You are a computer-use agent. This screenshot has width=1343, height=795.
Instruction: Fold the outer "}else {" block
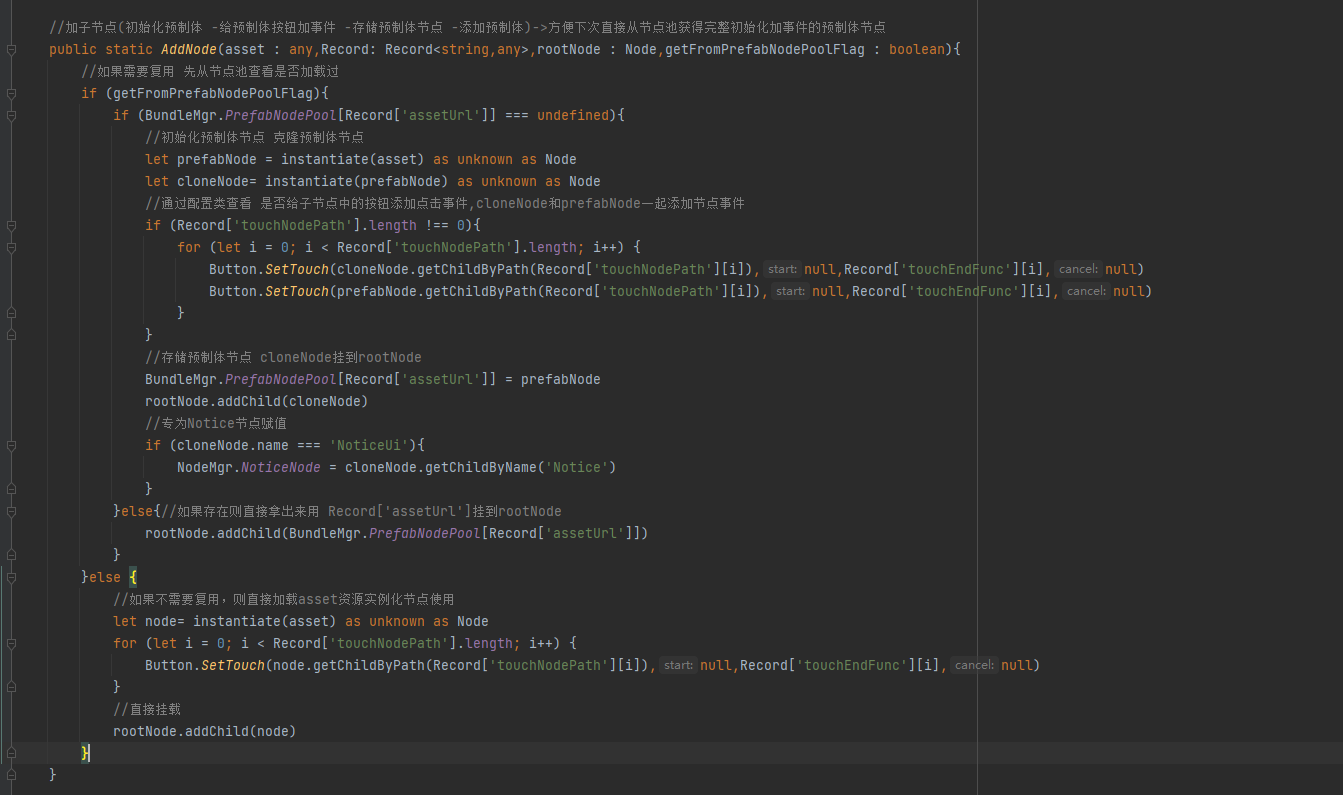pyautogui.click(x=11, y=577)
